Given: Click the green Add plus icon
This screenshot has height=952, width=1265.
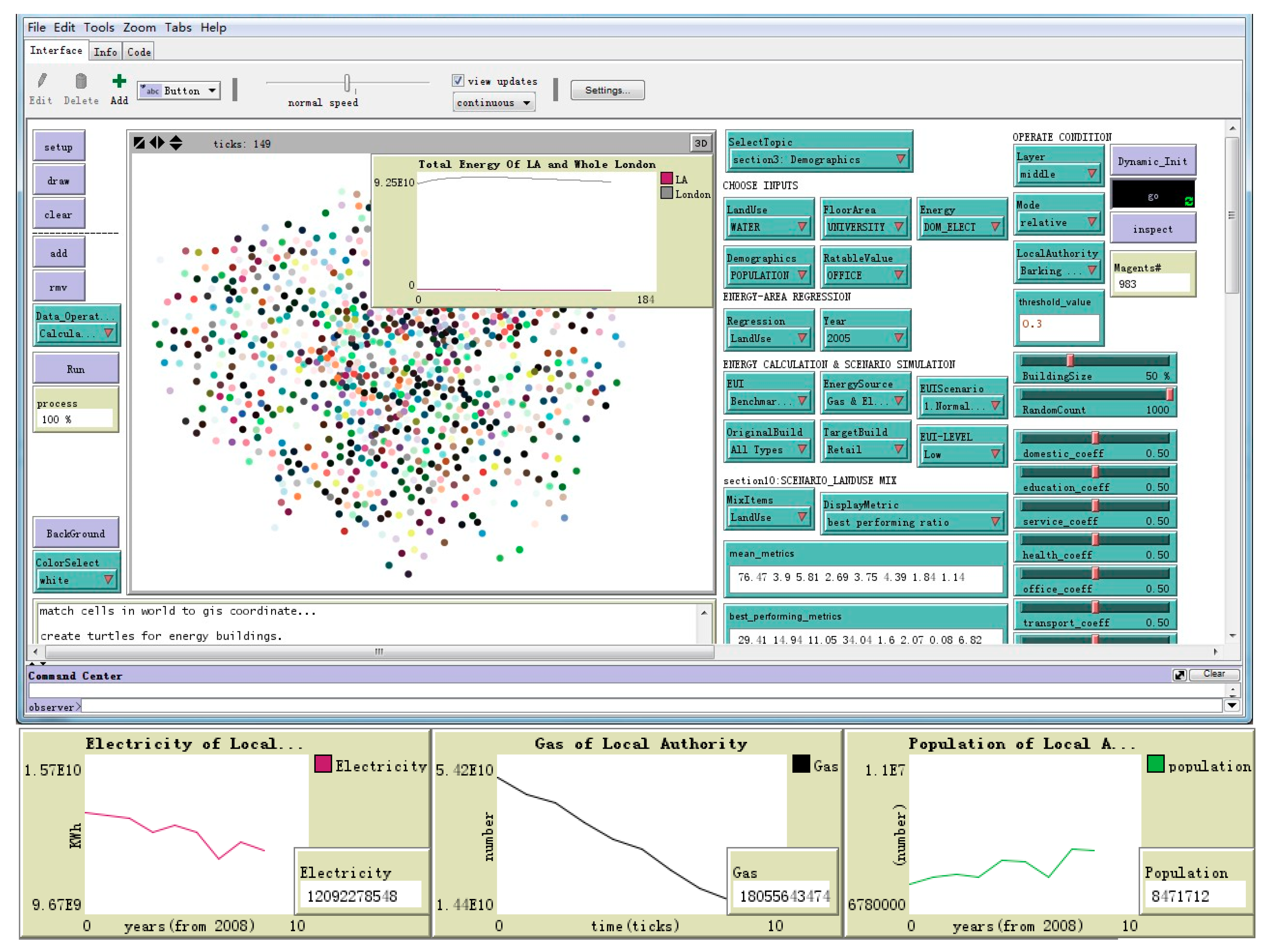Looking at the screenshot, I should (119, 82).
